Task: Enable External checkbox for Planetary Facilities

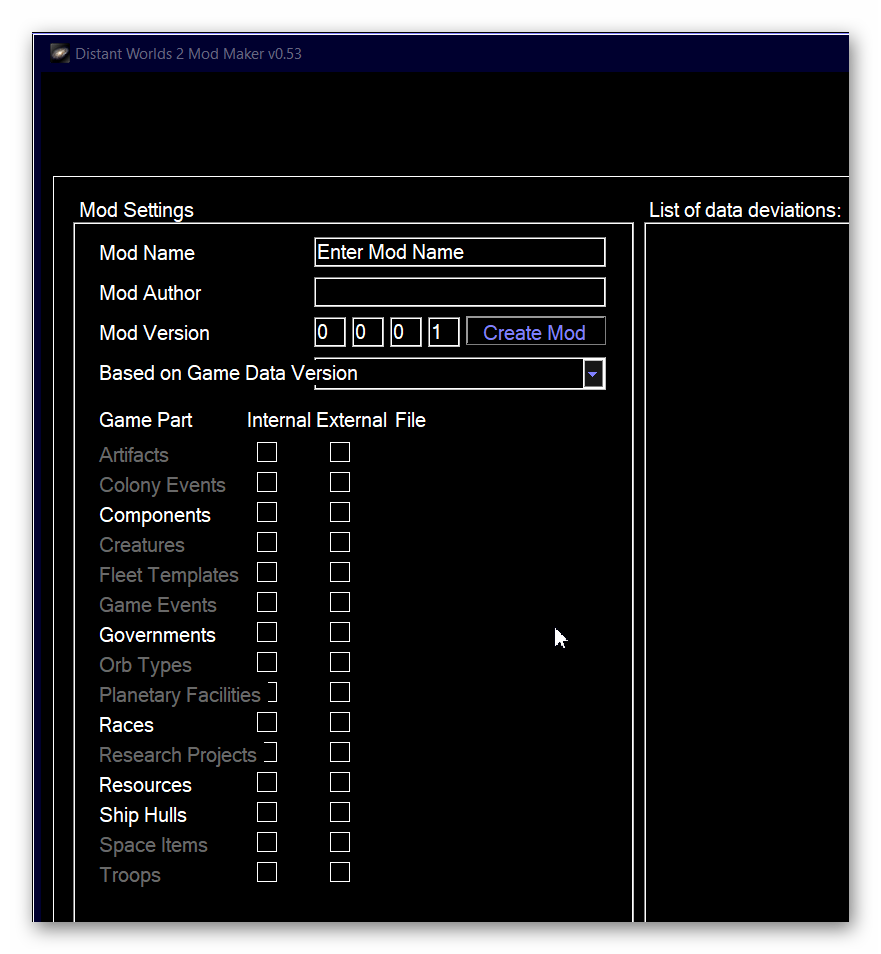Action: [340, 692]
